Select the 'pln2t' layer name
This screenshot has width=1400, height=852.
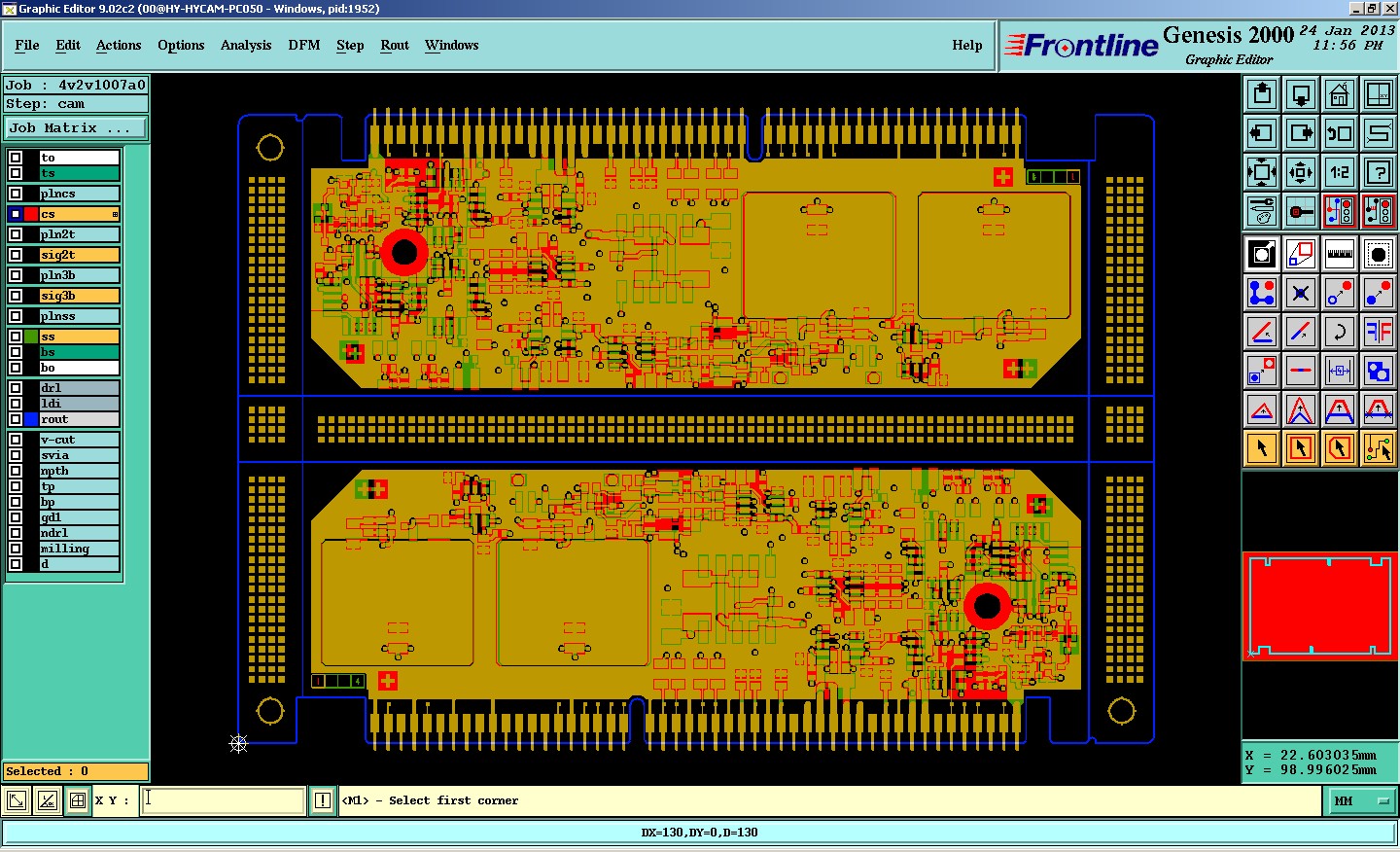79,234
